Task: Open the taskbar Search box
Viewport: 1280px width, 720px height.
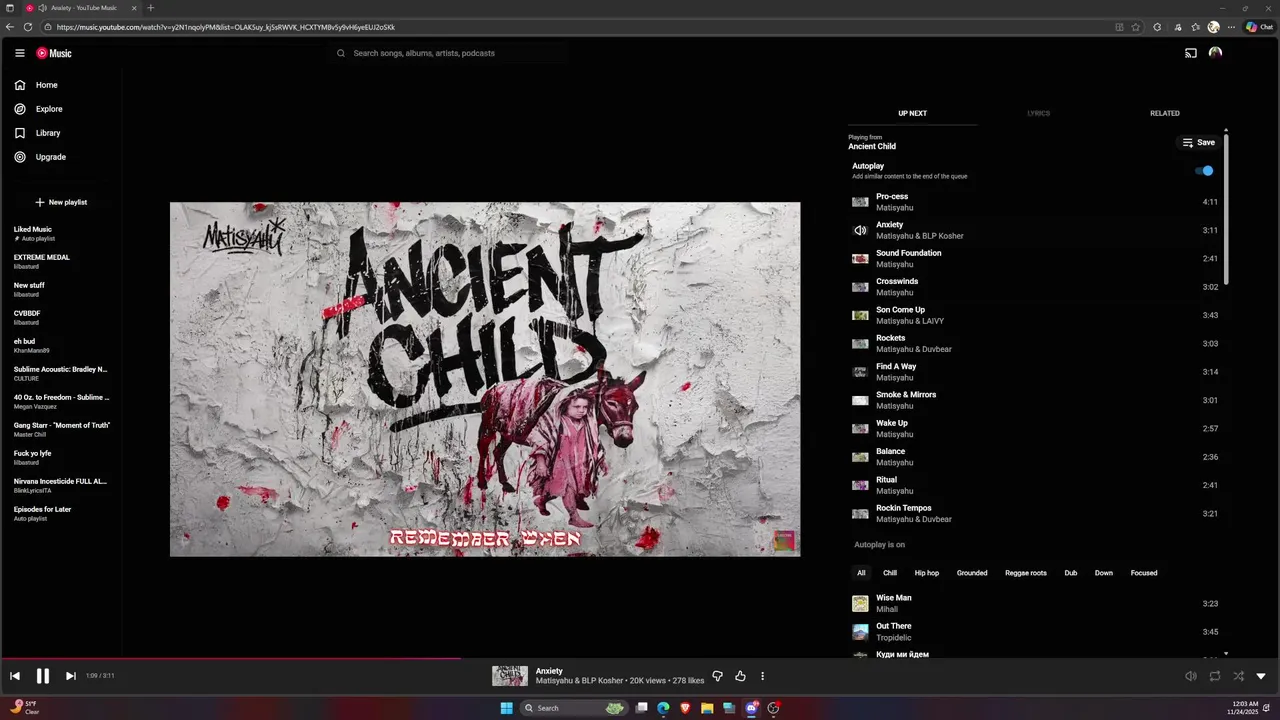Action: click(x=574, y=708)
